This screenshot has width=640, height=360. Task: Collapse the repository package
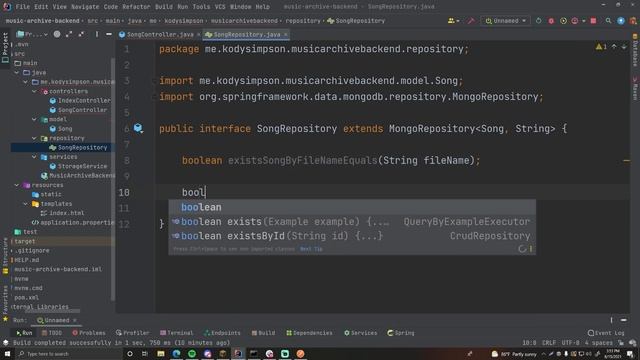34,138
